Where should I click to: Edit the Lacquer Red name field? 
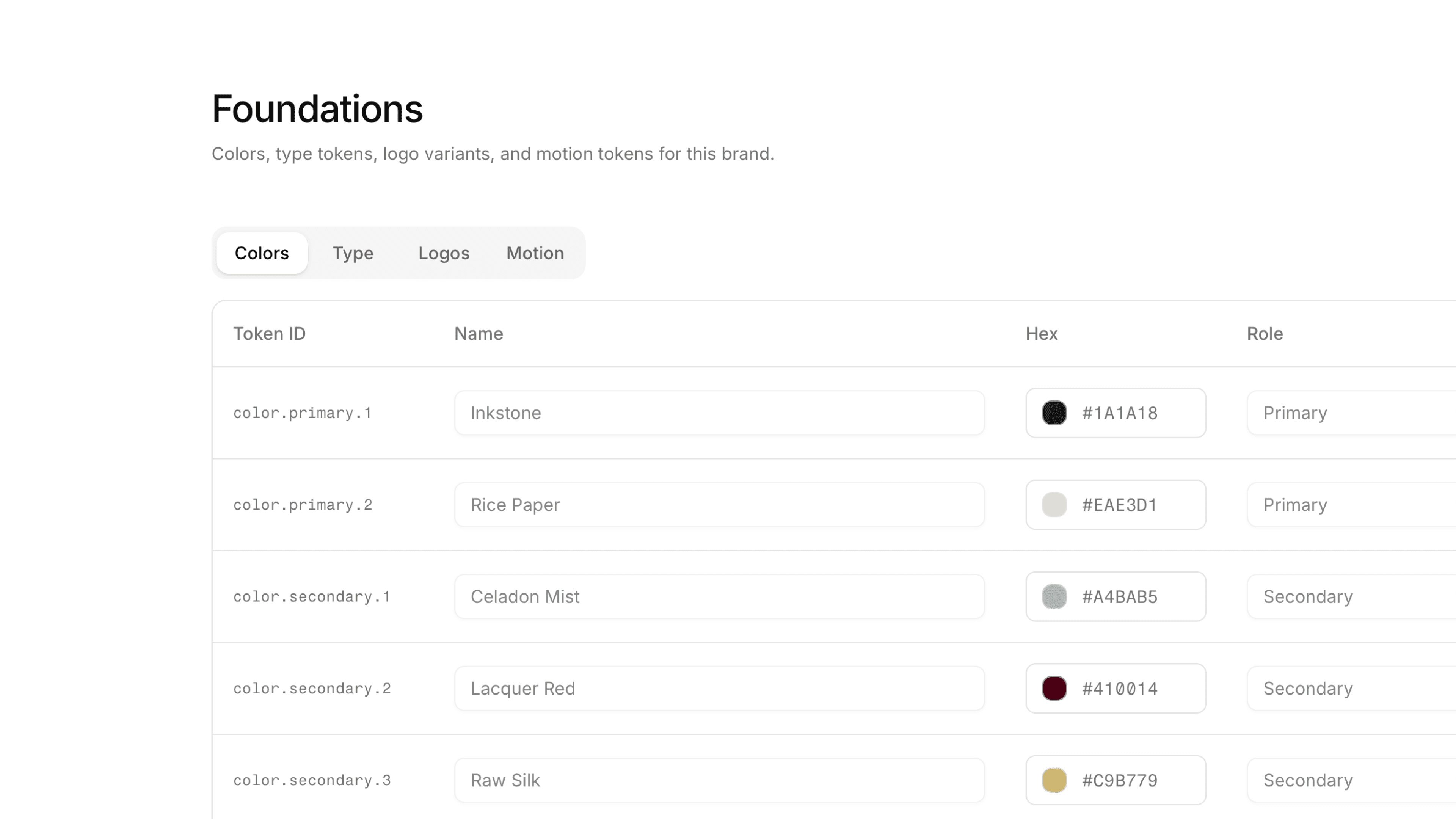(720, 689)
